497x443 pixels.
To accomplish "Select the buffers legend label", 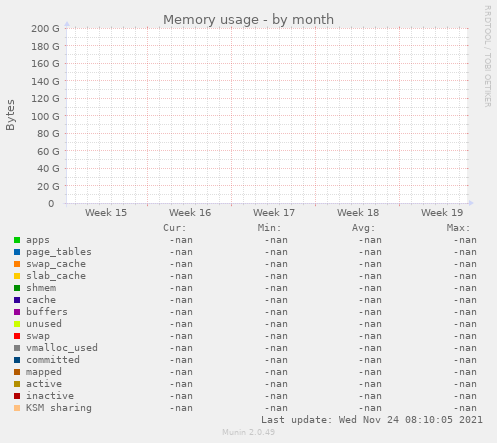I will click(x=47, y=312).
